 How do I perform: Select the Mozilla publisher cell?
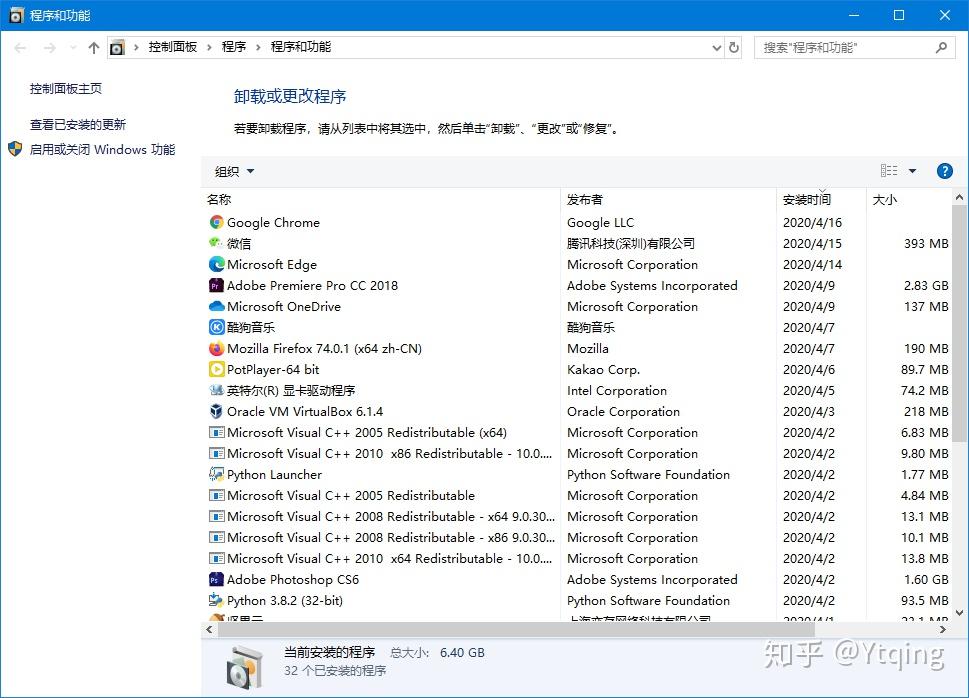click(588, 349)
